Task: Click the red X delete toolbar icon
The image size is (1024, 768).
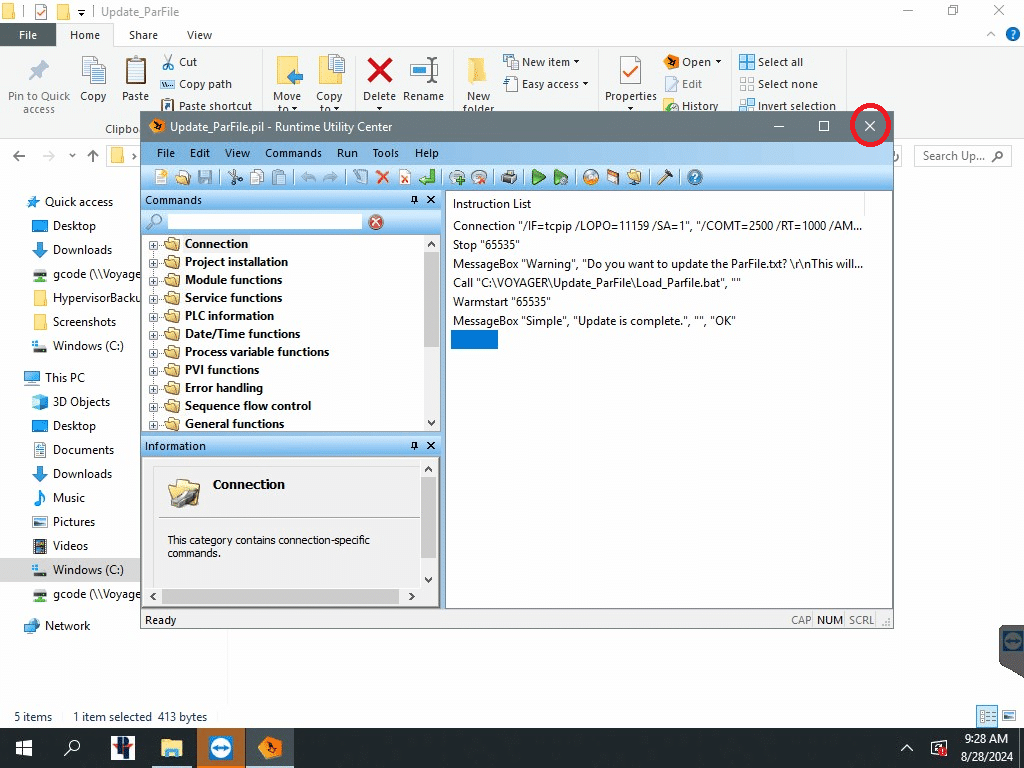Action: 382,177
